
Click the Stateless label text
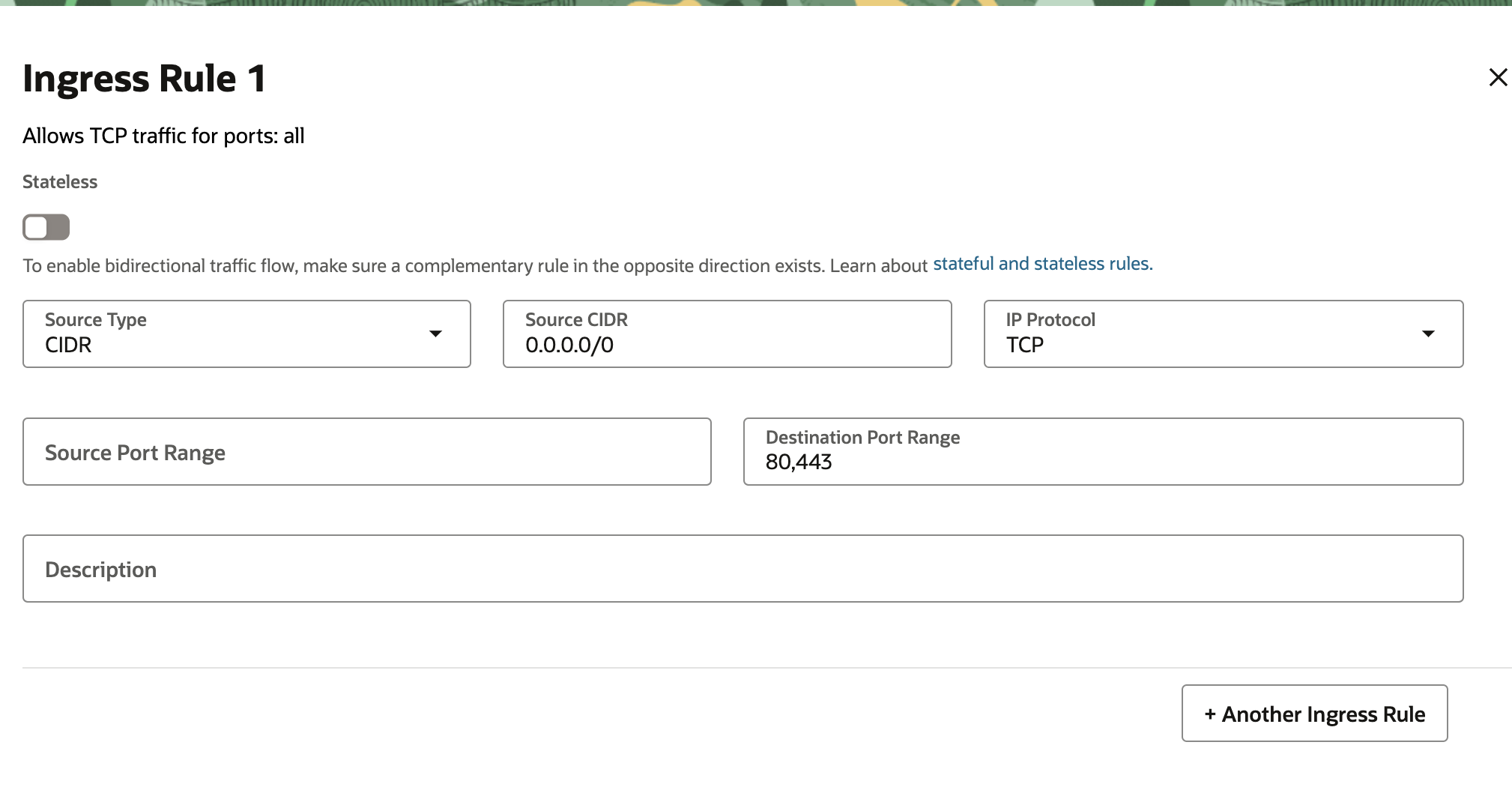[60, 182]
